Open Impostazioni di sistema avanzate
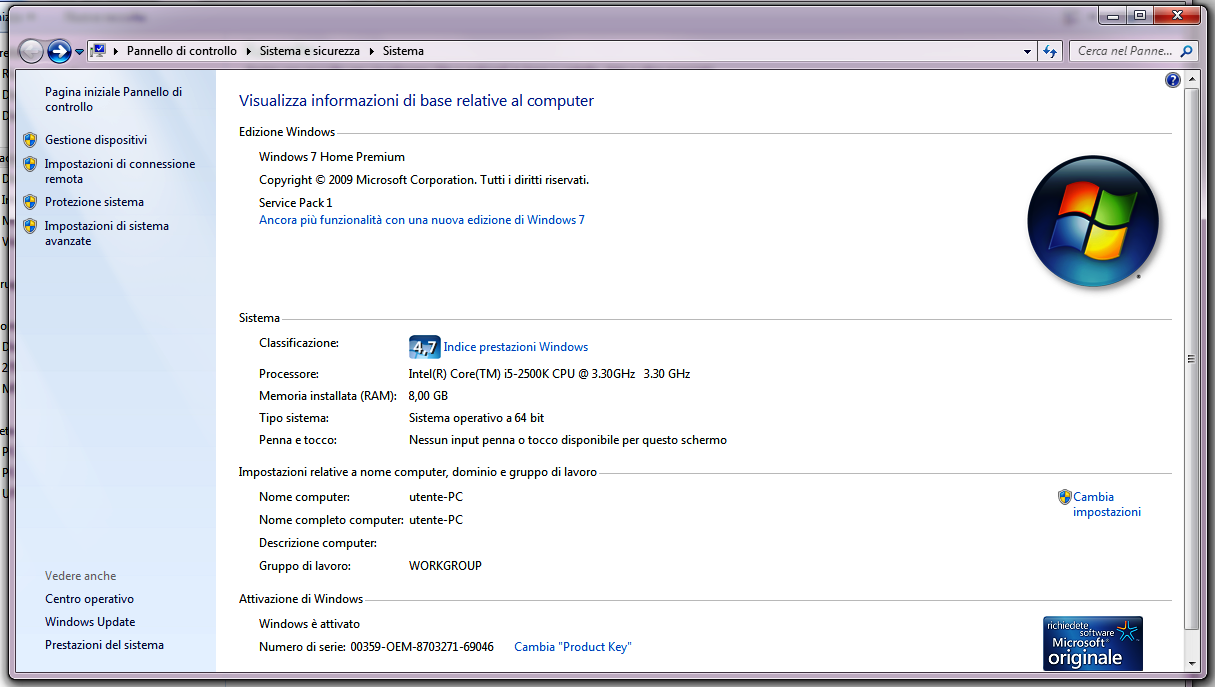The height and width of the screenshot is (687, 1215). point(107,233)
